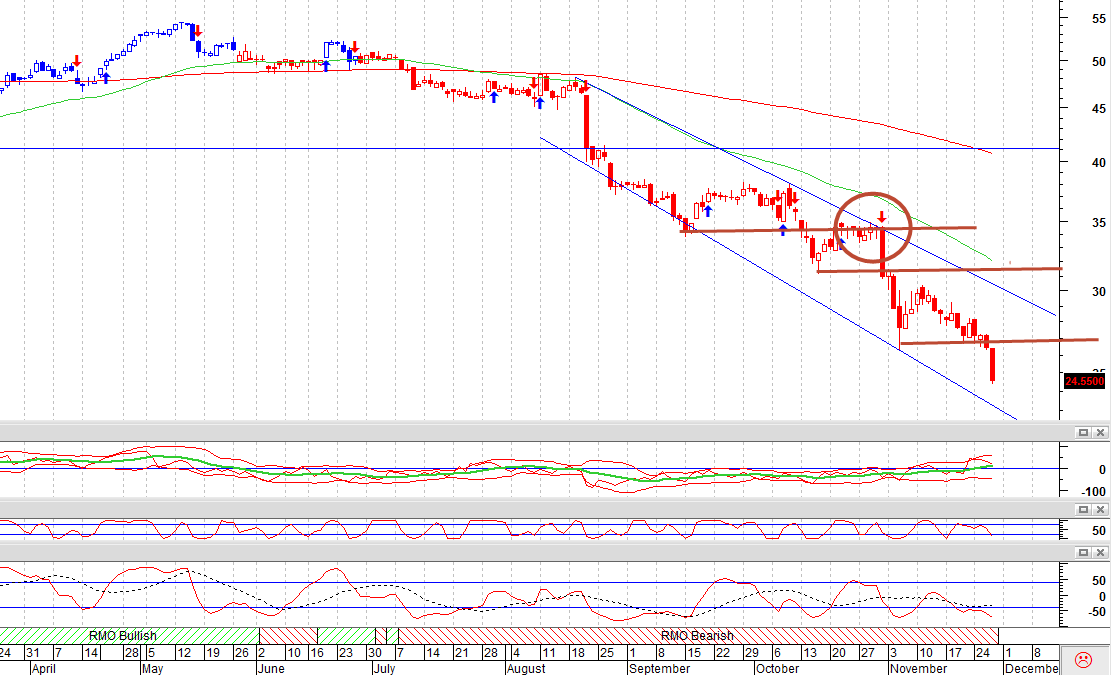This screenshot has height=675, width=1112.
Task: Click the RMO Bearish ribbon label
Action: click(x=697, y=635)
